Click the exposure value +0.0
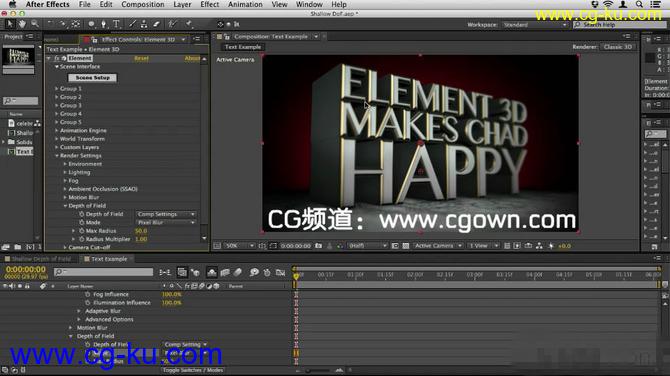Viewport: 670px width, 376px height. (x=564, y=246)
